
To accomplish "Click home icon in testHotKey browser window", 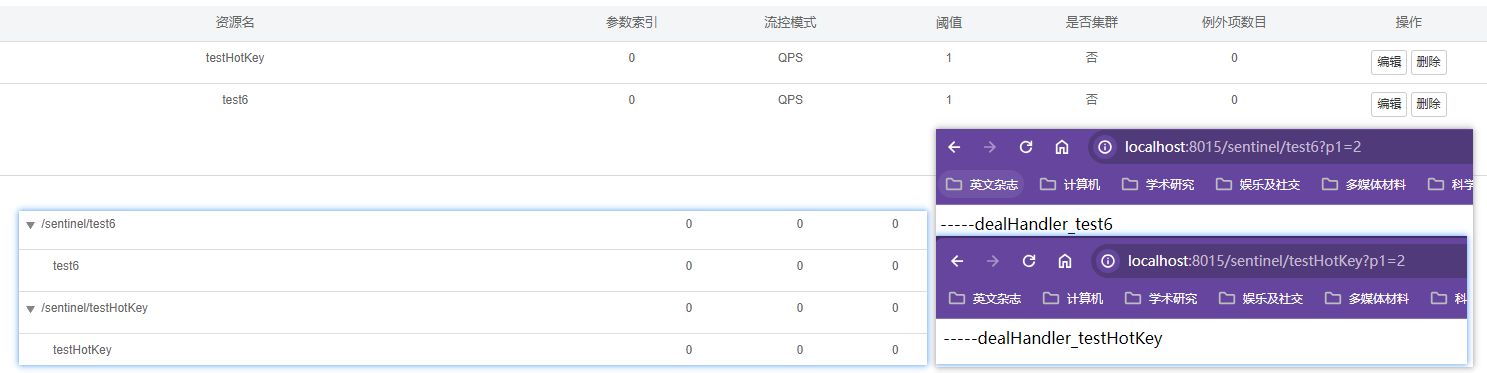I will point(1065,261).
